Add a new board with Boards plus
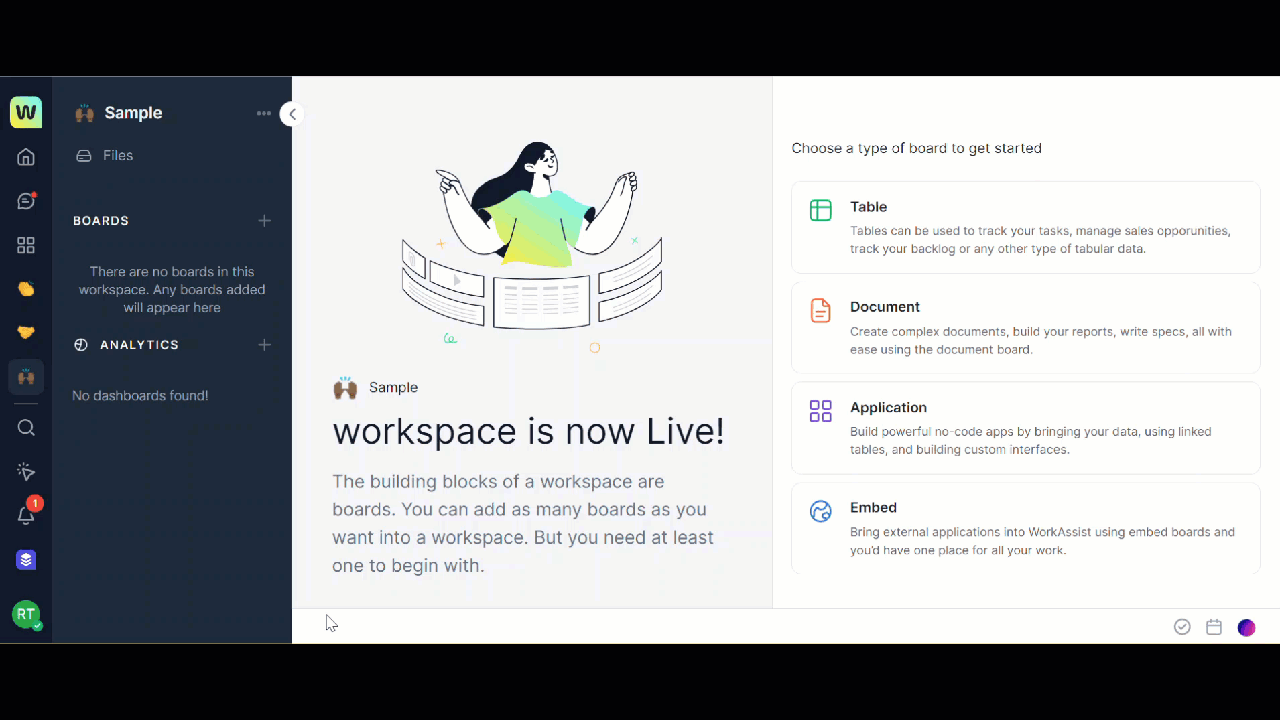This screenshot has height=720, width=1280. tap(264, 221)
